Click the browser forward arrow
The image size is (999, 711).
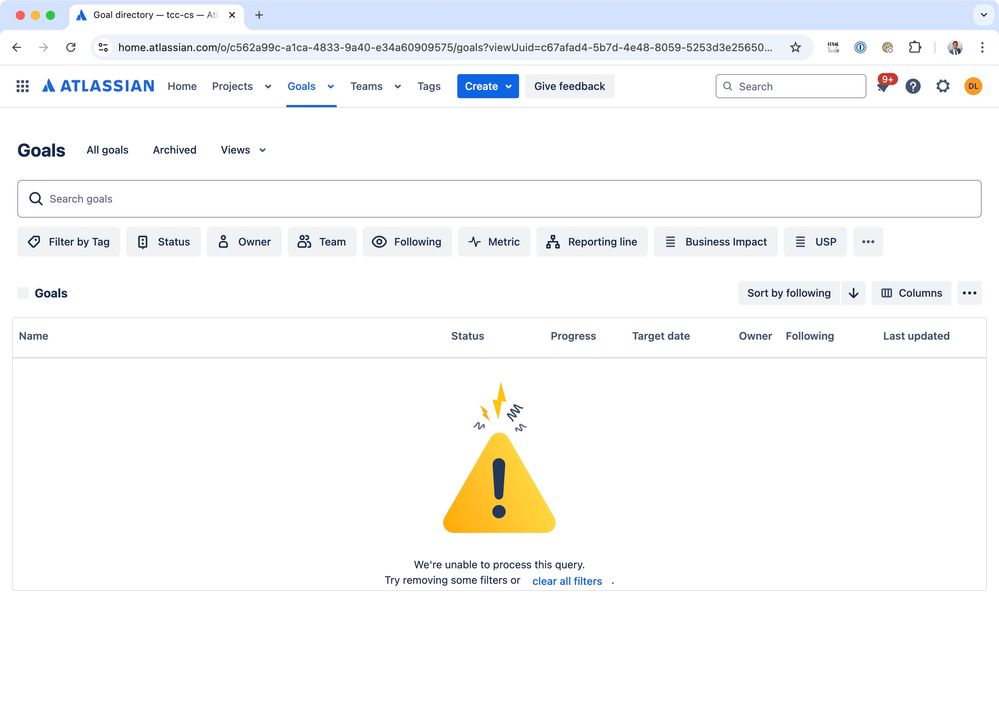pyautogui.click(x=43, y=47)
